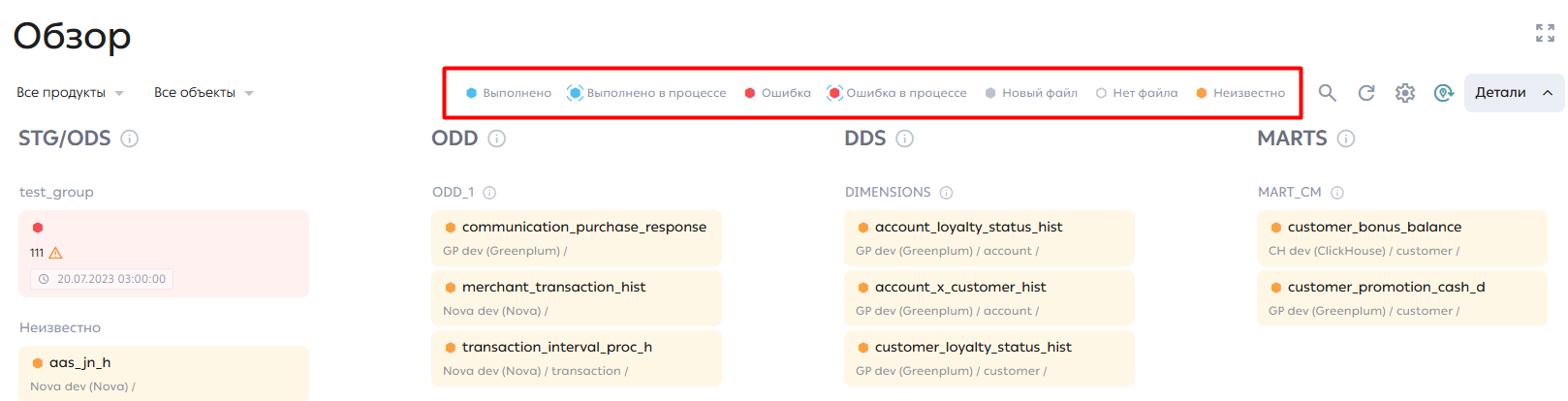
Task: Click orange status dot of account_loyalty_status_hist
Action: click(x=863, y=228)
